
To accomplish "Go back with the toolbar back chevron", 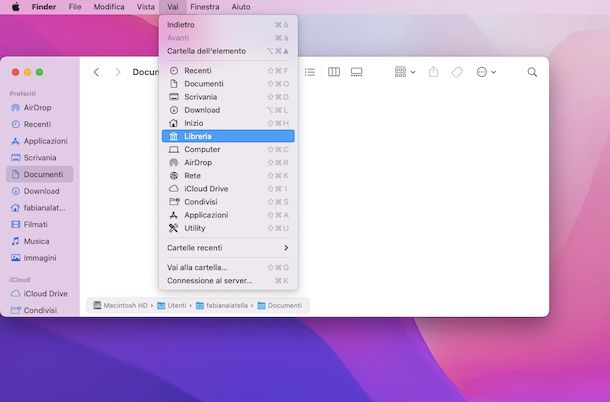I will pyautogui.click(x=96, y=72).
